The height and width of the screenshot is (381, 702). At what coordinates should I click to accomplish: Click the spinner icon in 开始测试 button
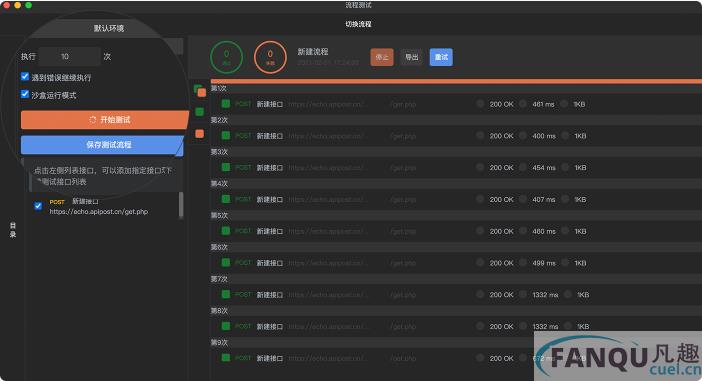[x=93, y=120]
